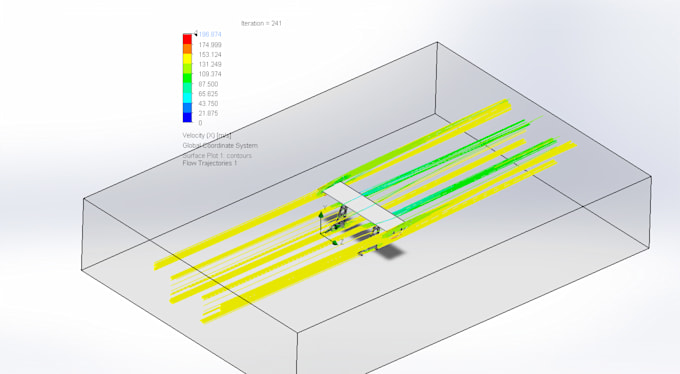Click the legend value 109.374
Screen dimensions: 680x374
pos(210,74)
